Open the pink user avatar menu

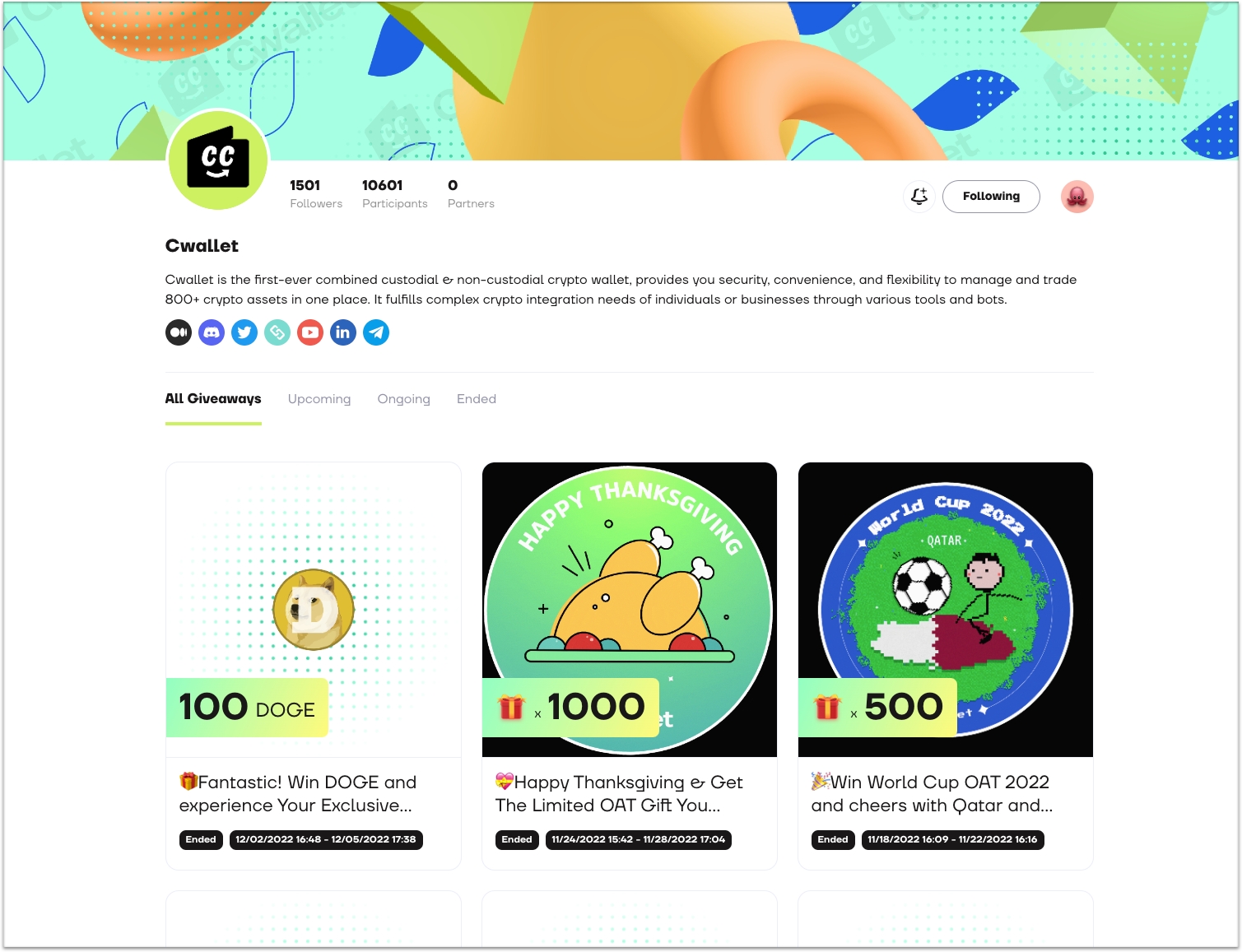coord(1077,197)
